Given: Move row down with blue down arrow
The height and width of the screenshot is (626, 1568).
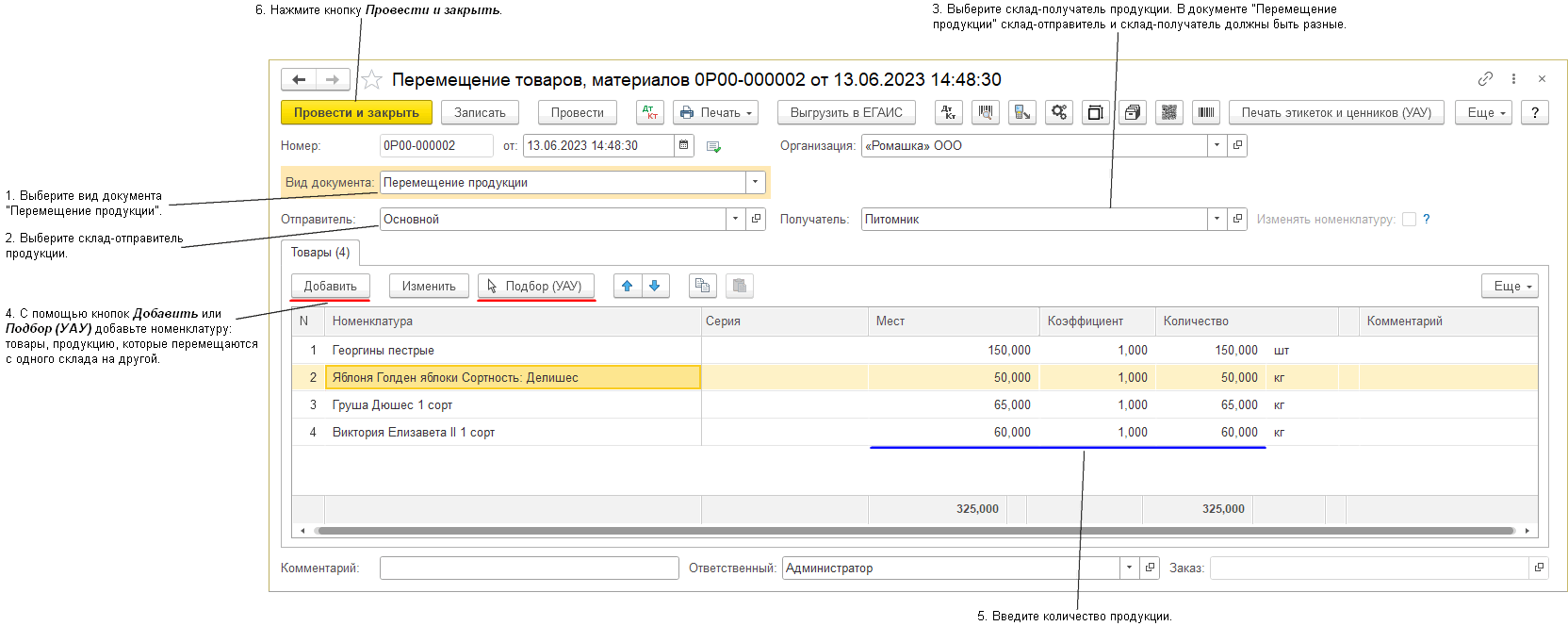Looking at the screenshot, I should tap(655, 287).
